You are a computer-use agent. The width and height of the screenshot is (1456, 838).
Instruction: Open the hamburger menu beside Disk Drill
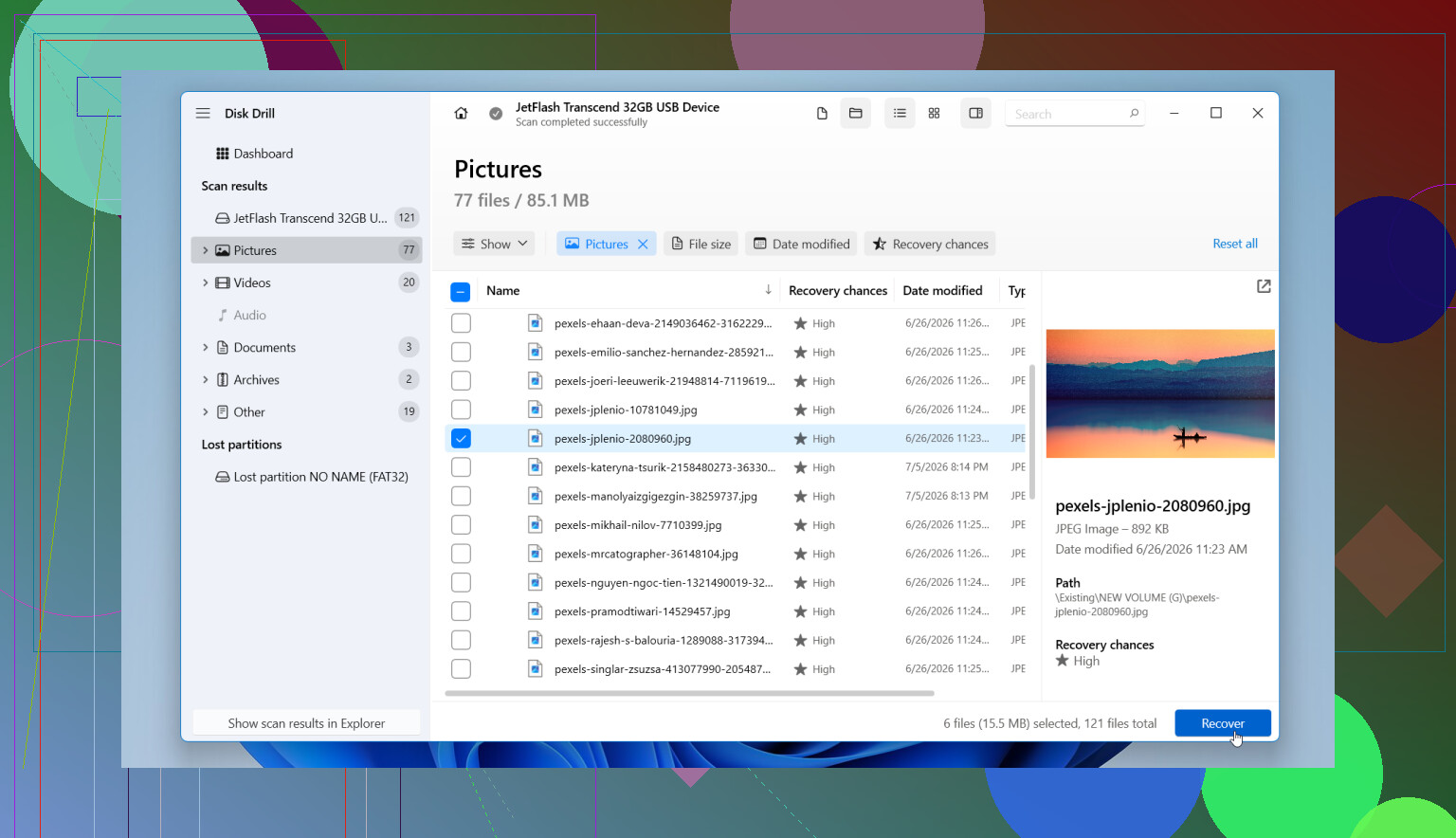pyautogui.click(x=203, y=114)
